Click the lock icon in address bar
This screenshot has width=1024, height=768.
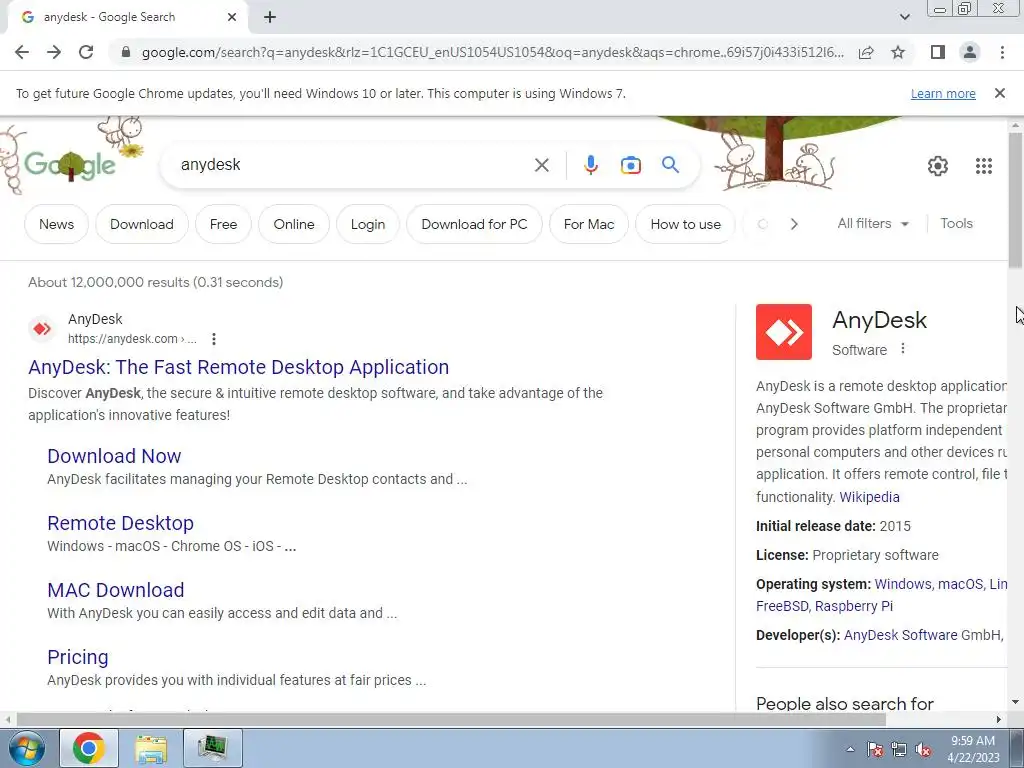(126, 52)
